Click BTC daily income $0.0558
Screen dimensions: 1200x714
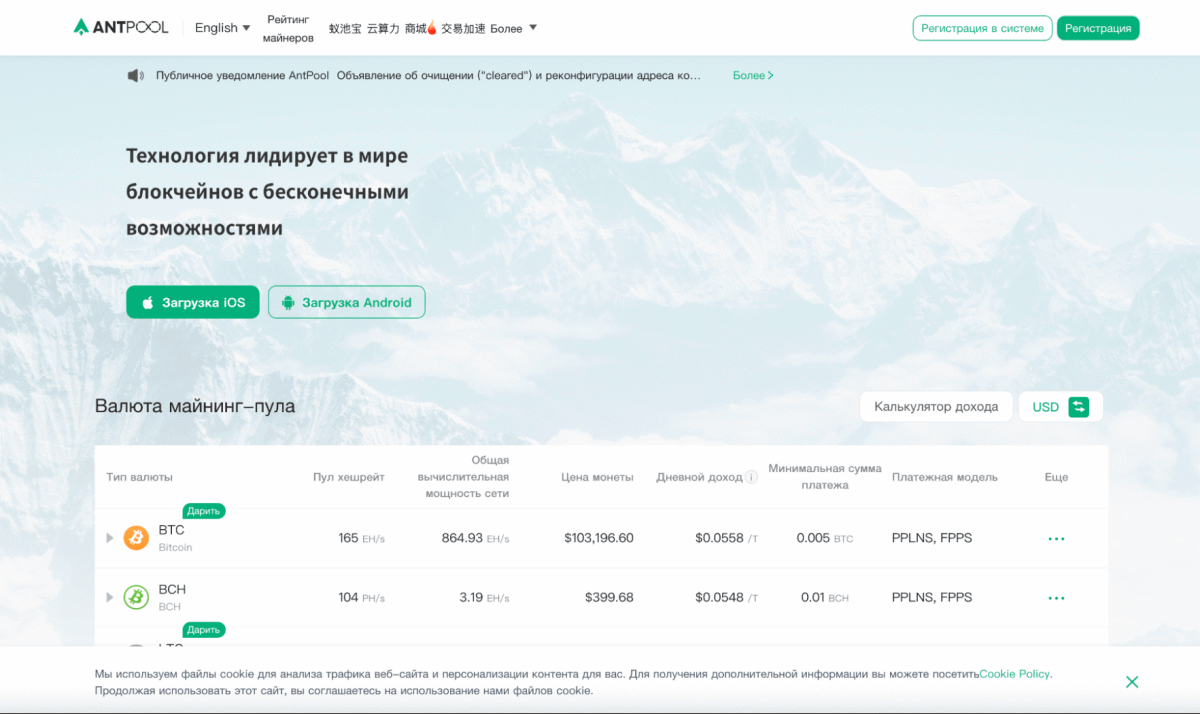pyautogui.click(x=726, y=538)
